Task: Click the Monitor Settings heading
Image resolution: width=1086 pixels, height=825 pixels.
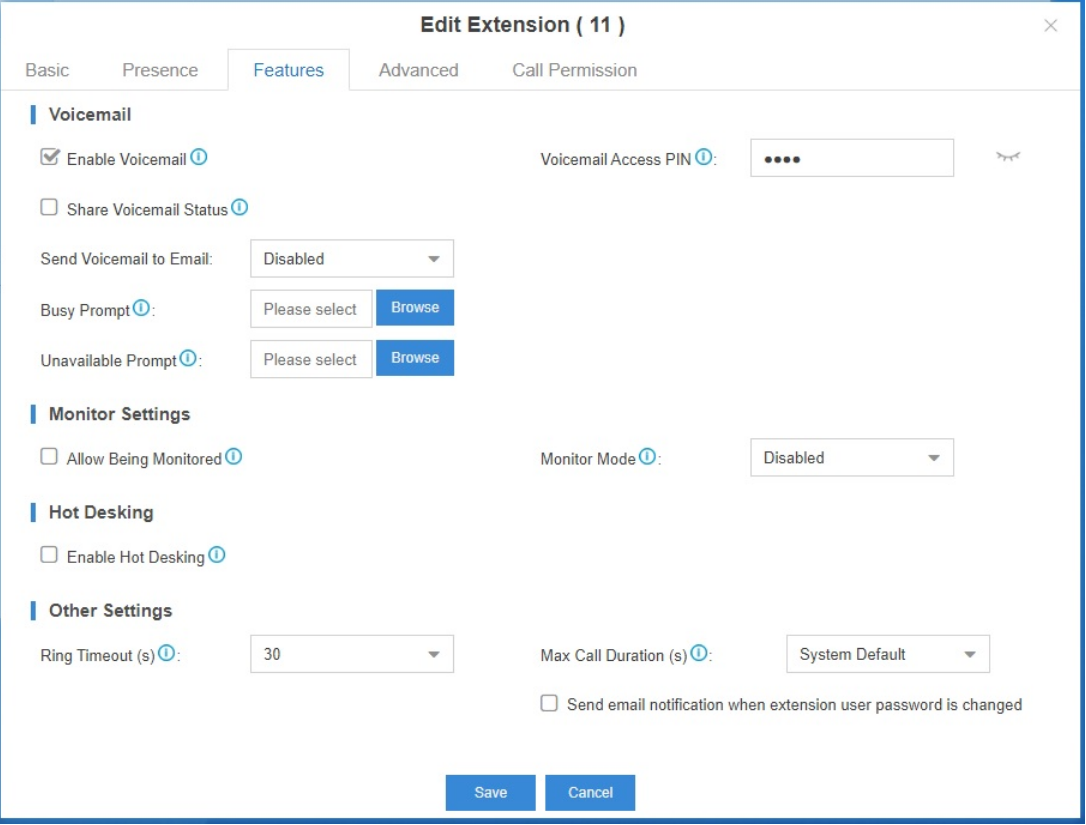Action: coord(119,414)
